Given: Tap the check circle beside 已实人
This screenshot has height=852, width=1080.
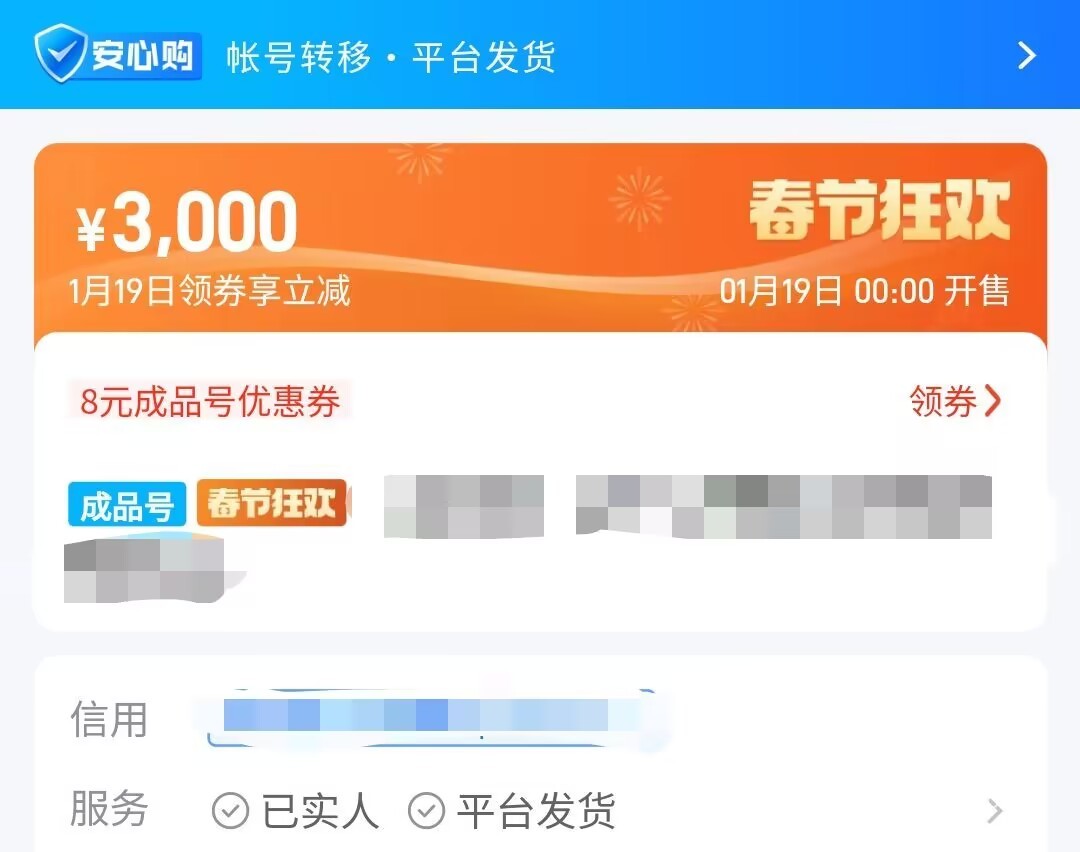Looking at the screenshot, I should 230,810.
